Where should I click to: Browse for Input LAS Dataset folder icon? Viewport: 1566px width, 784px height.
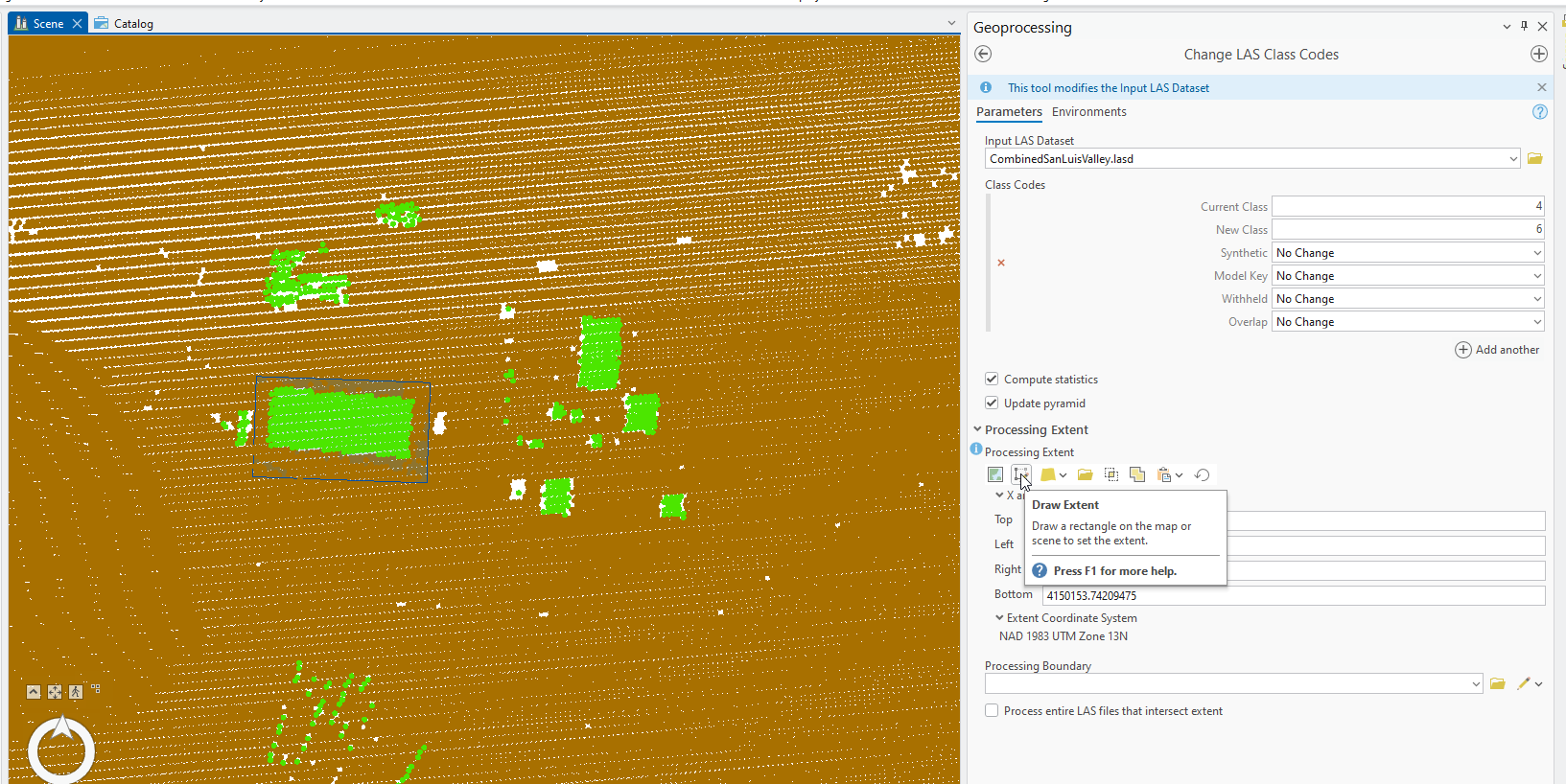(x=1534, y=159)
